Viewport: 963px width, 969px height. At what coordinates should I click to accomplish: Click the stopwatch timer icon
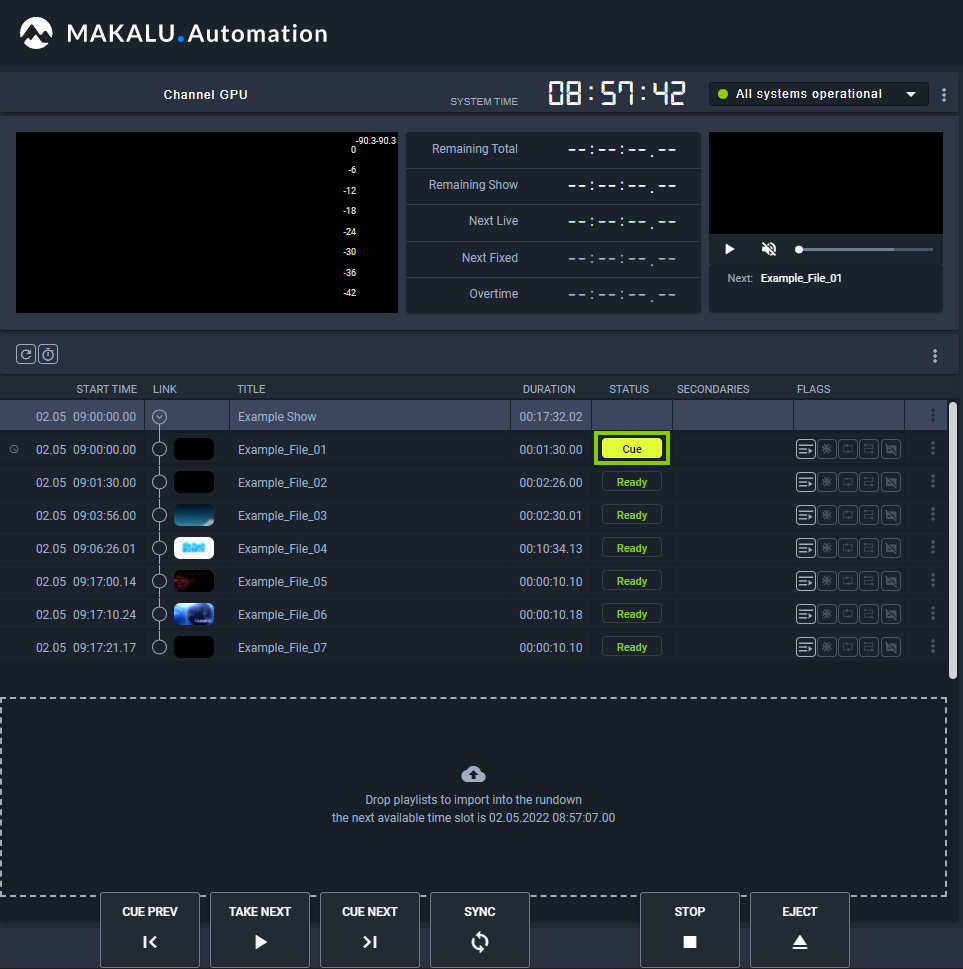(48, 355)
